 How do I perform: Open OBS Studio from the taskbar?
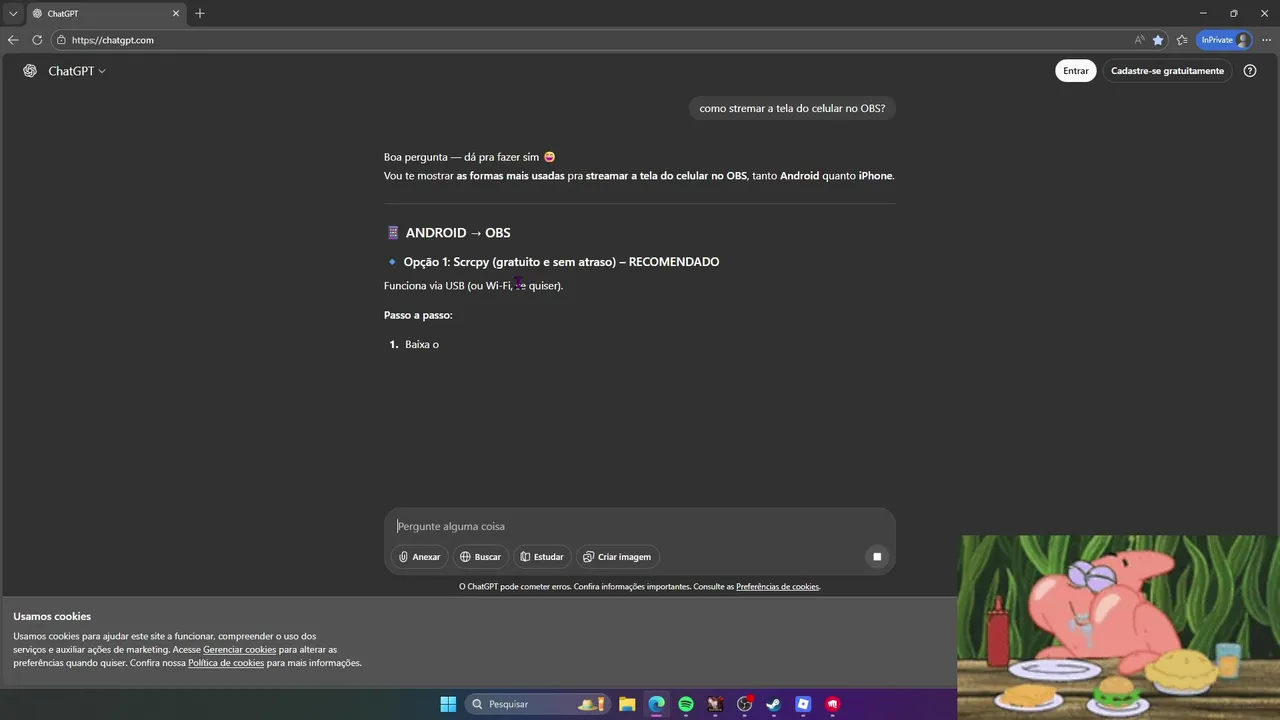tap(744, 704)
